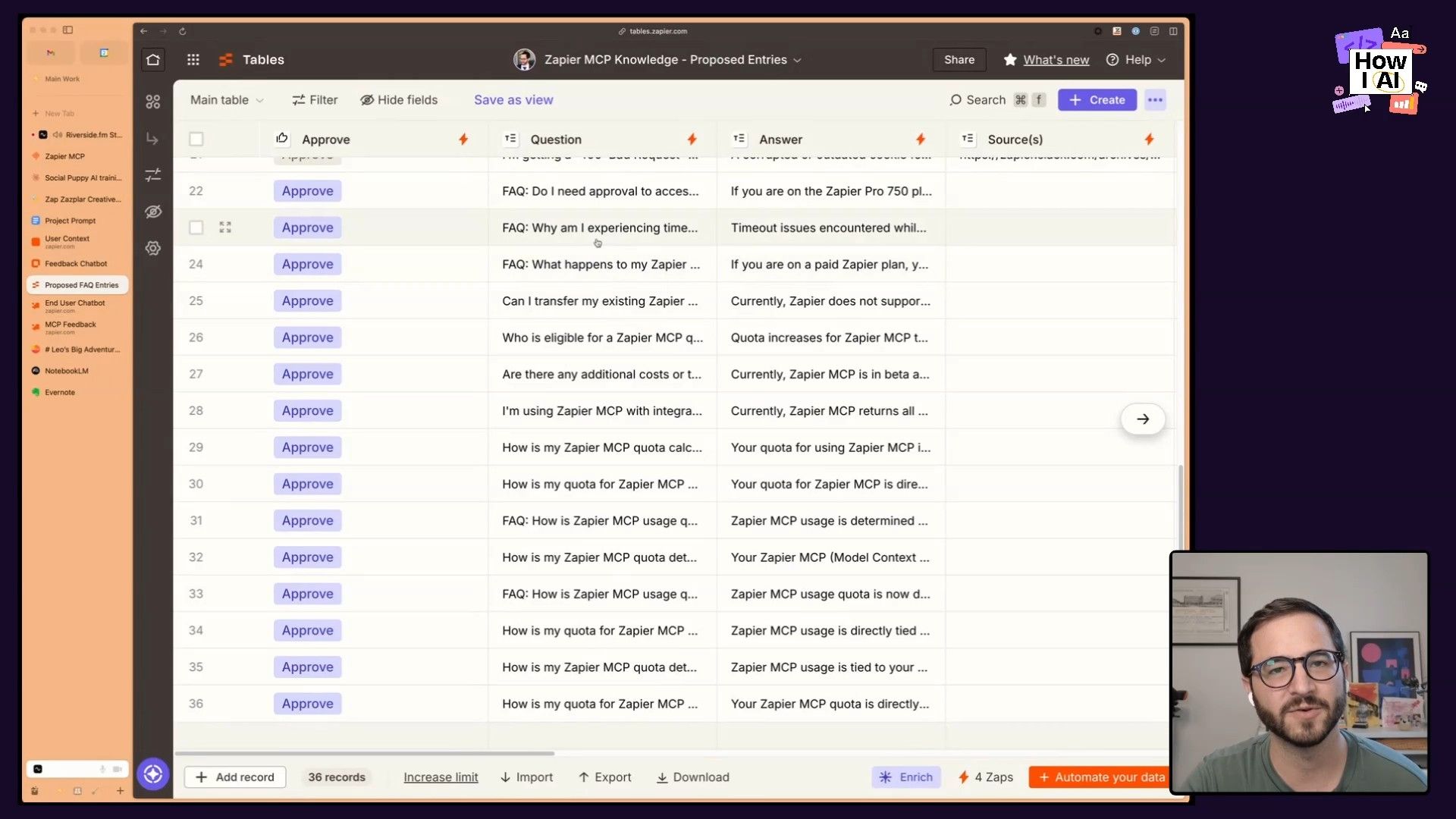Viewport: 1456px width, 819px height.
Task: Reload the page with refresh icon
Action: click(x=183, y=31)
